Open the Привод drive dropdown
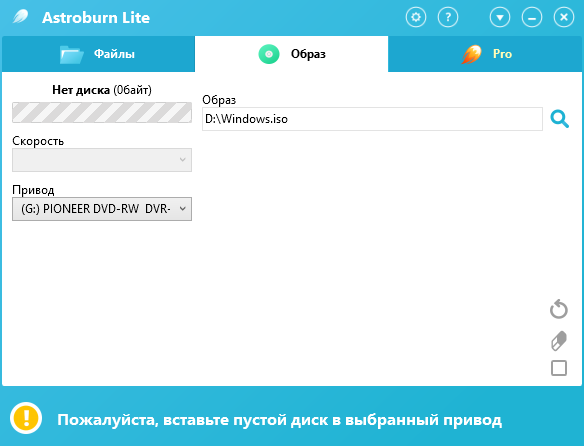 pos(102,209)
